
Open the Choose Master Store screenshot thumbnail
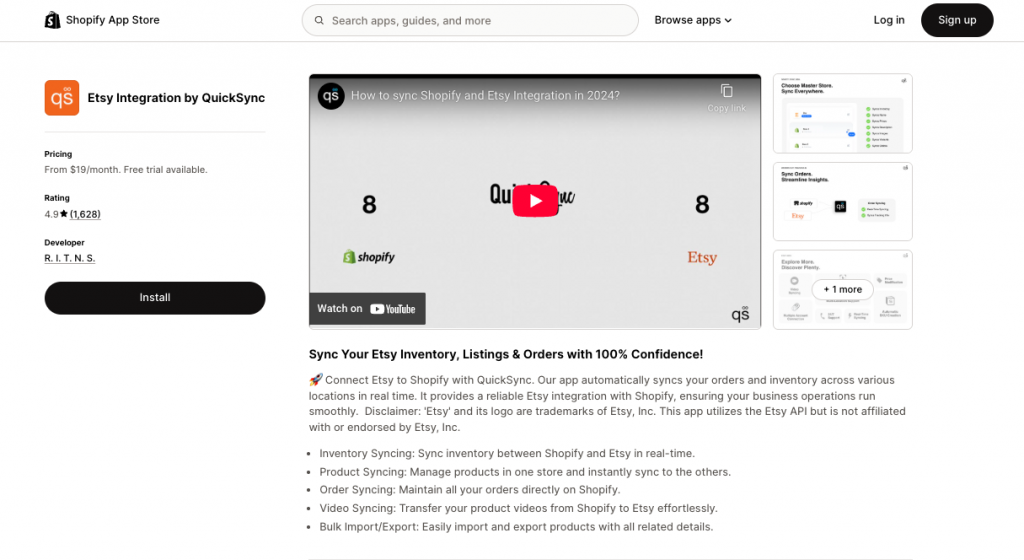pos(842,114)
